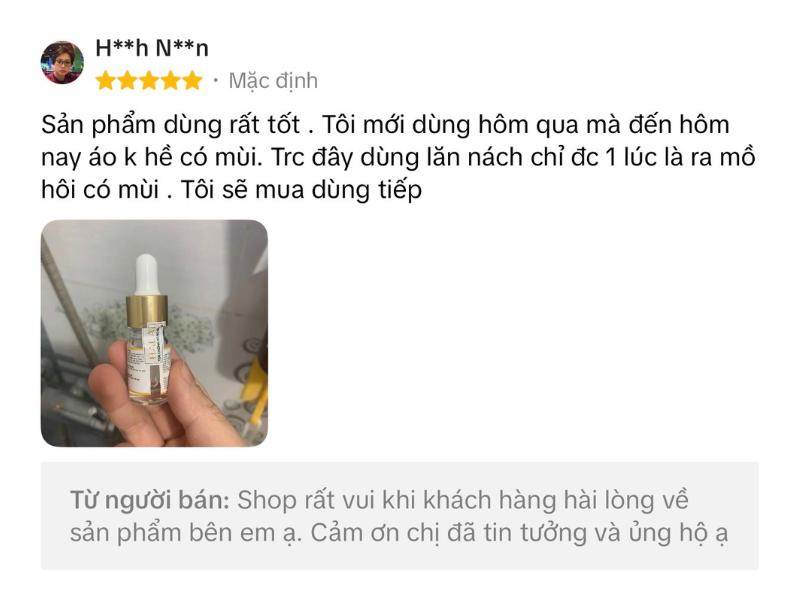The image size is (800, 600).
Task: Click the Mặc định variant label
Action: point(273,81)
